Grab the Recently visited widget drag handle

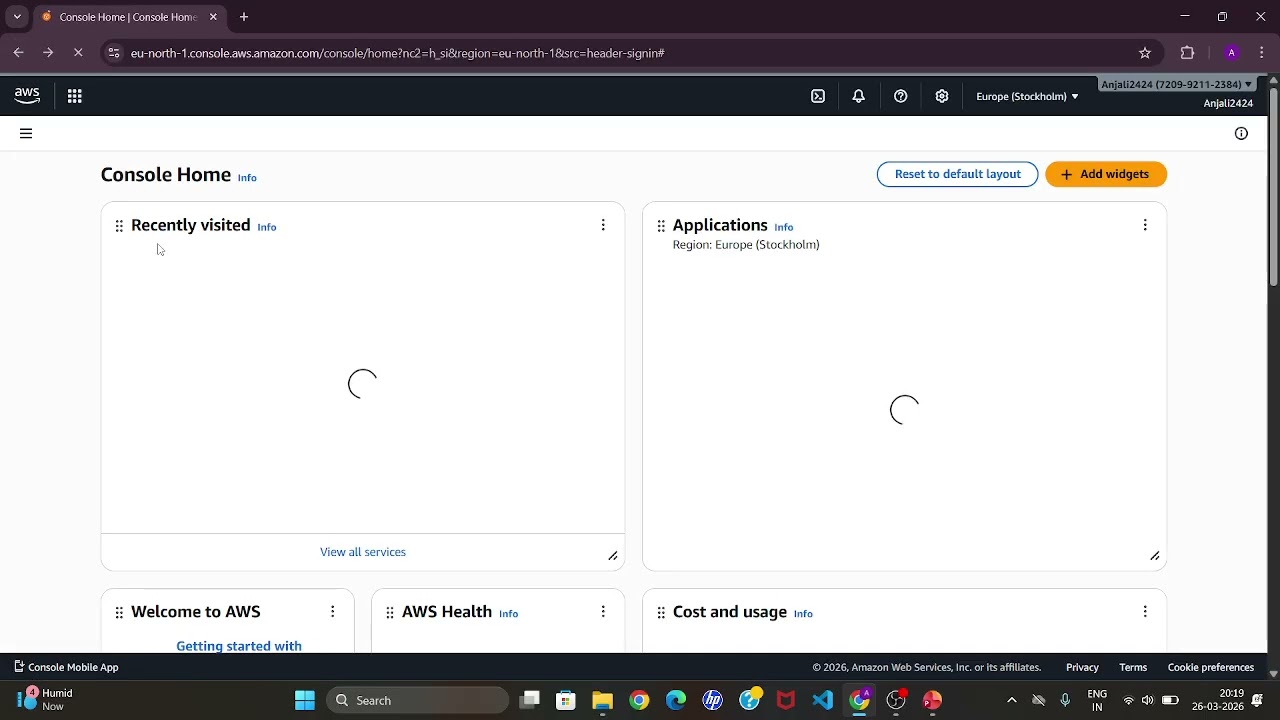pyautogui.click(x=119, y=226)
